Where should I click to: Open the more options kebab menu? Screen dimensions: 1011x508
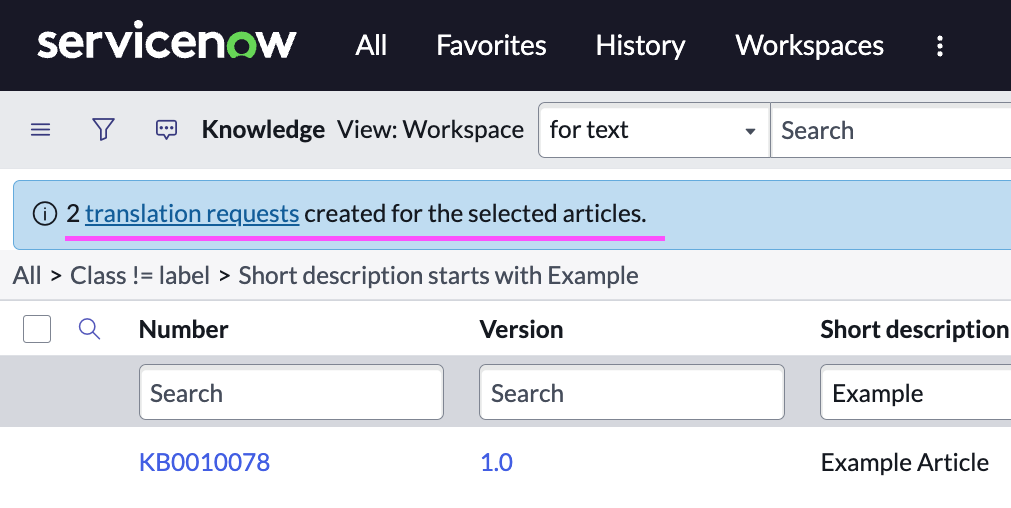tap(939, 46)
